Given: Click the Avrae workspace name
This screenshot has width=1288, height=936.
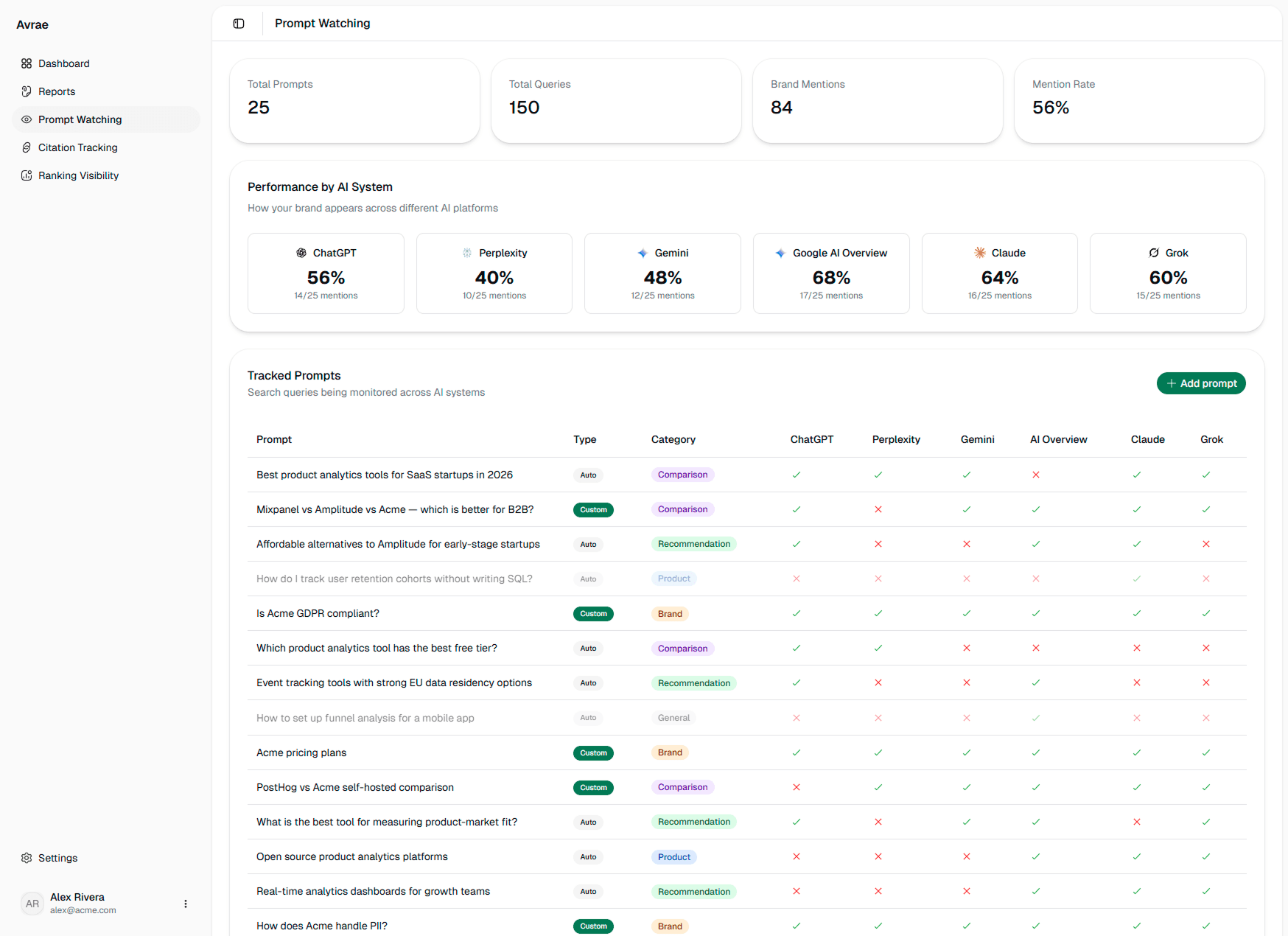Looking at the screenshot, I should point(32,24).
